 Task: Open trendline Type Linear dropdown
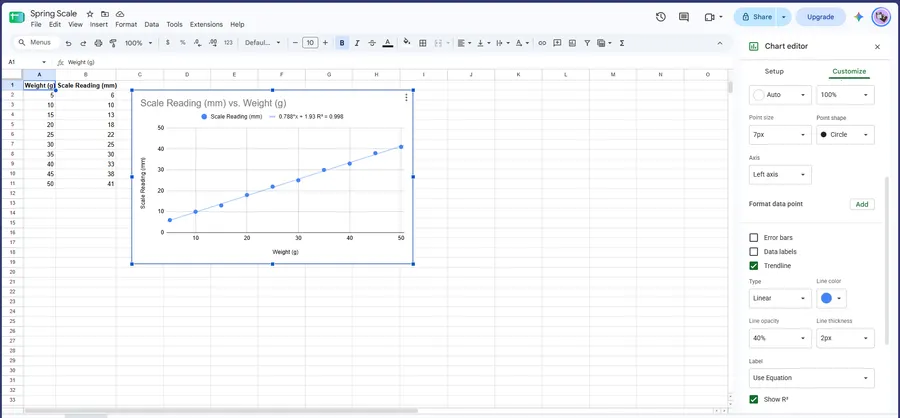780,299
